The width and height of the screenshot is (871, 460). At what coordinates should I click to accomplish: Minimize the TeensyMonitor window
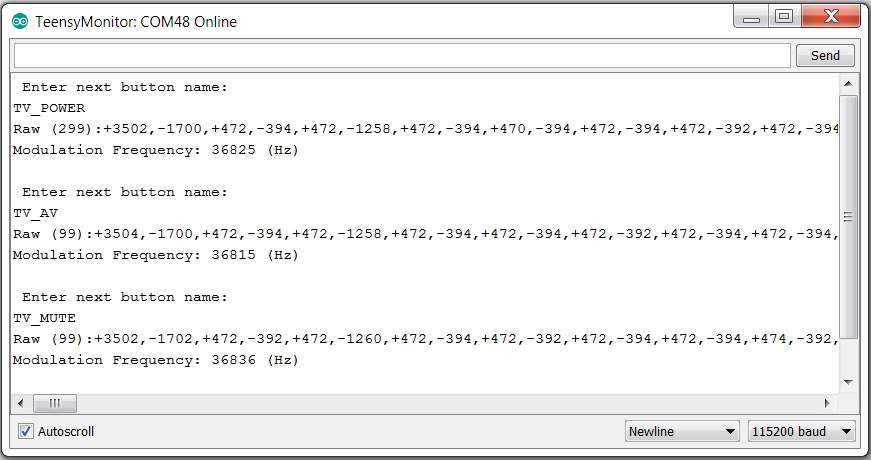(x=751, y=17)
